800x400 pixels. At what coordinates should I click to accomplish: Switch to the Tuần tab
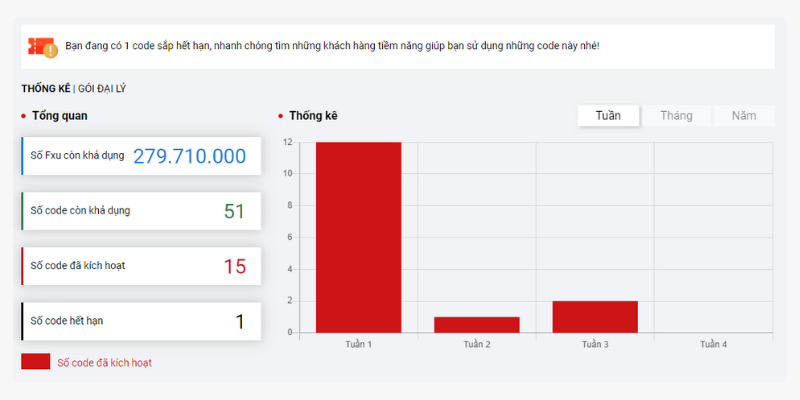tap(608, 116)
